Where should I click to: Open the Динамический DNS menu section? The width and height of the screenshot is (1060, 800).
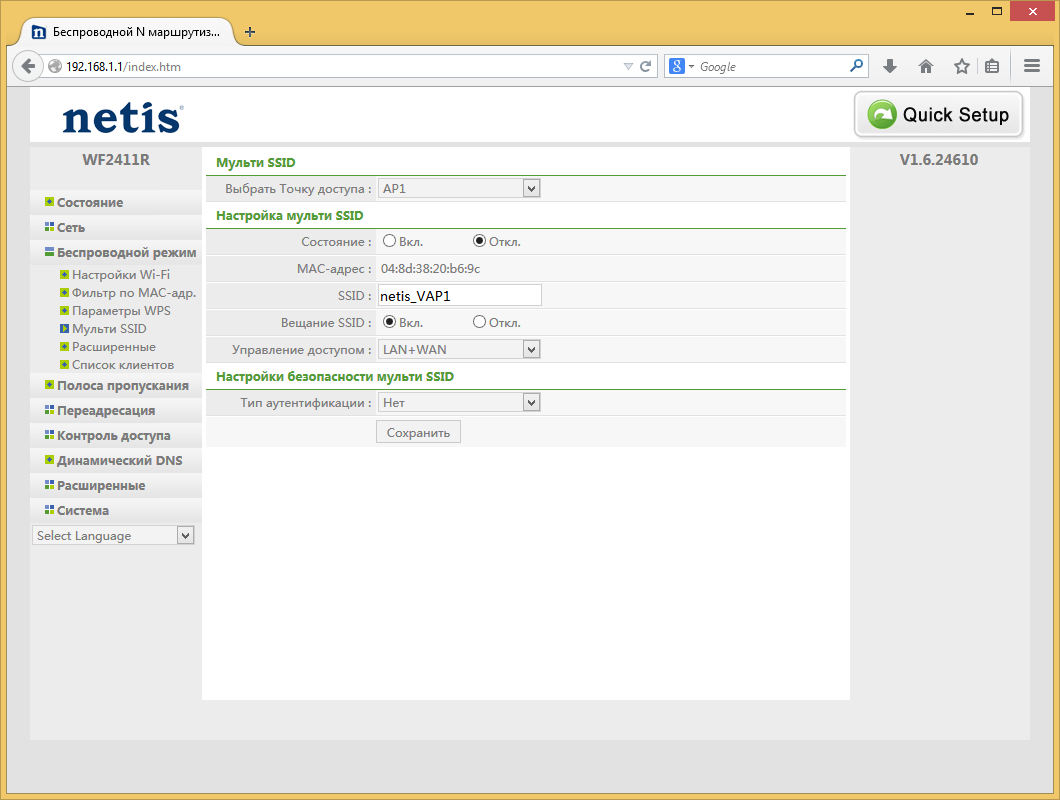pos(120,461)
